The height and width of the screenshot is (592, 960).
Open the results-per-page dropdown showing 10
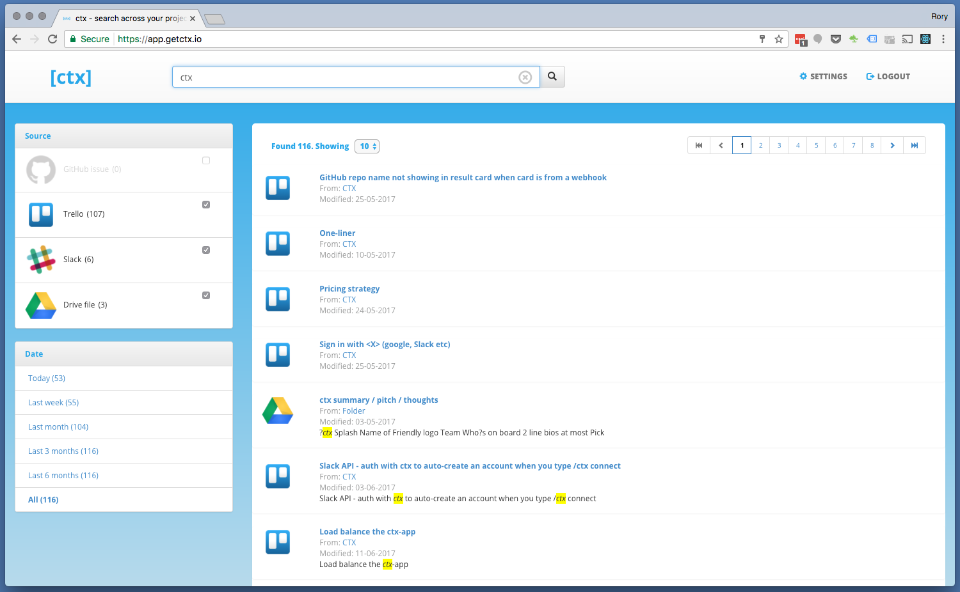pos(367,146)
